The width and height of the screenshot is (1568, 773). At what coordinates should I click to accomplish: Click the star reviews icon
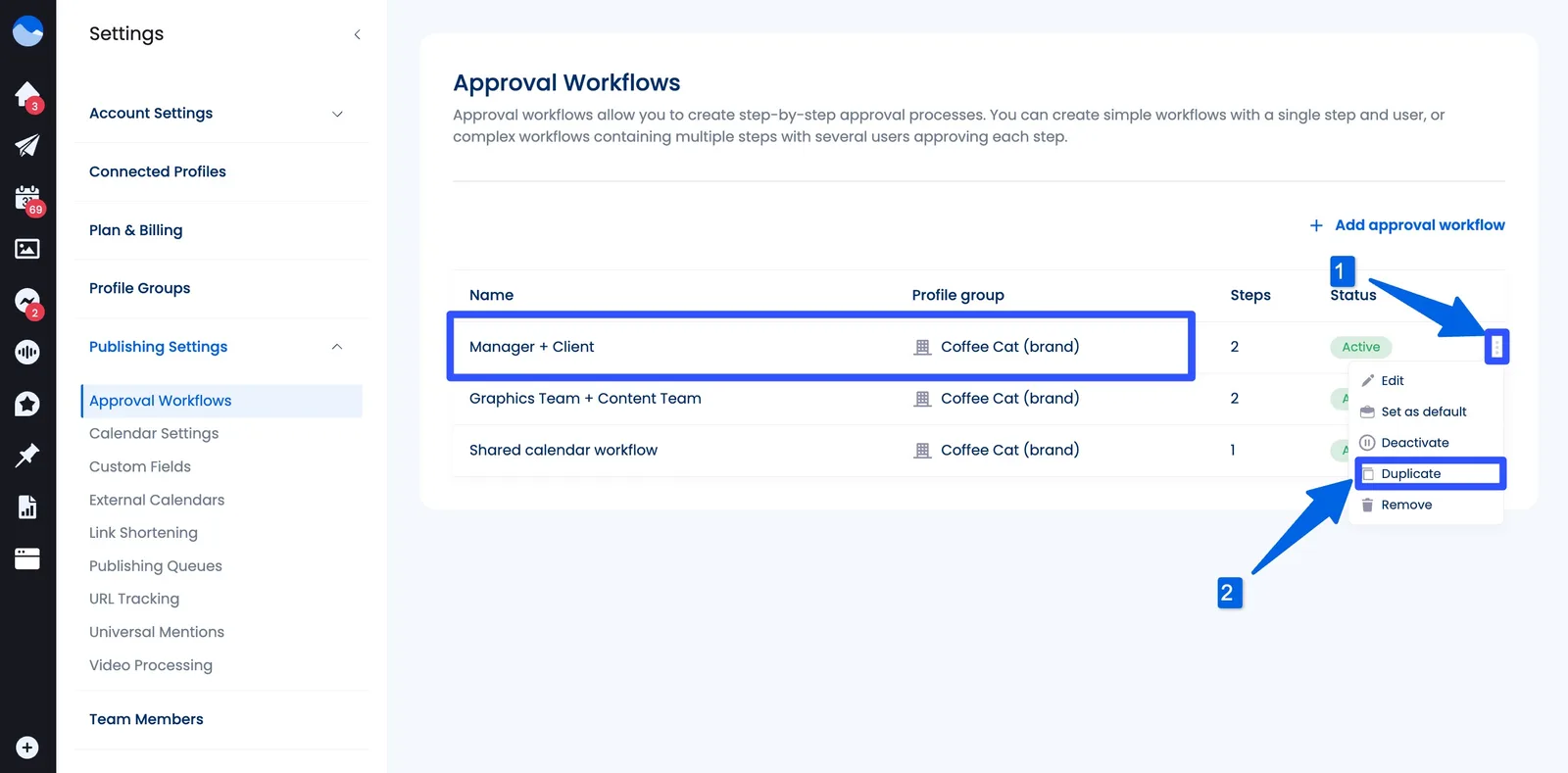pyautogui.click(x=27, y=404)
